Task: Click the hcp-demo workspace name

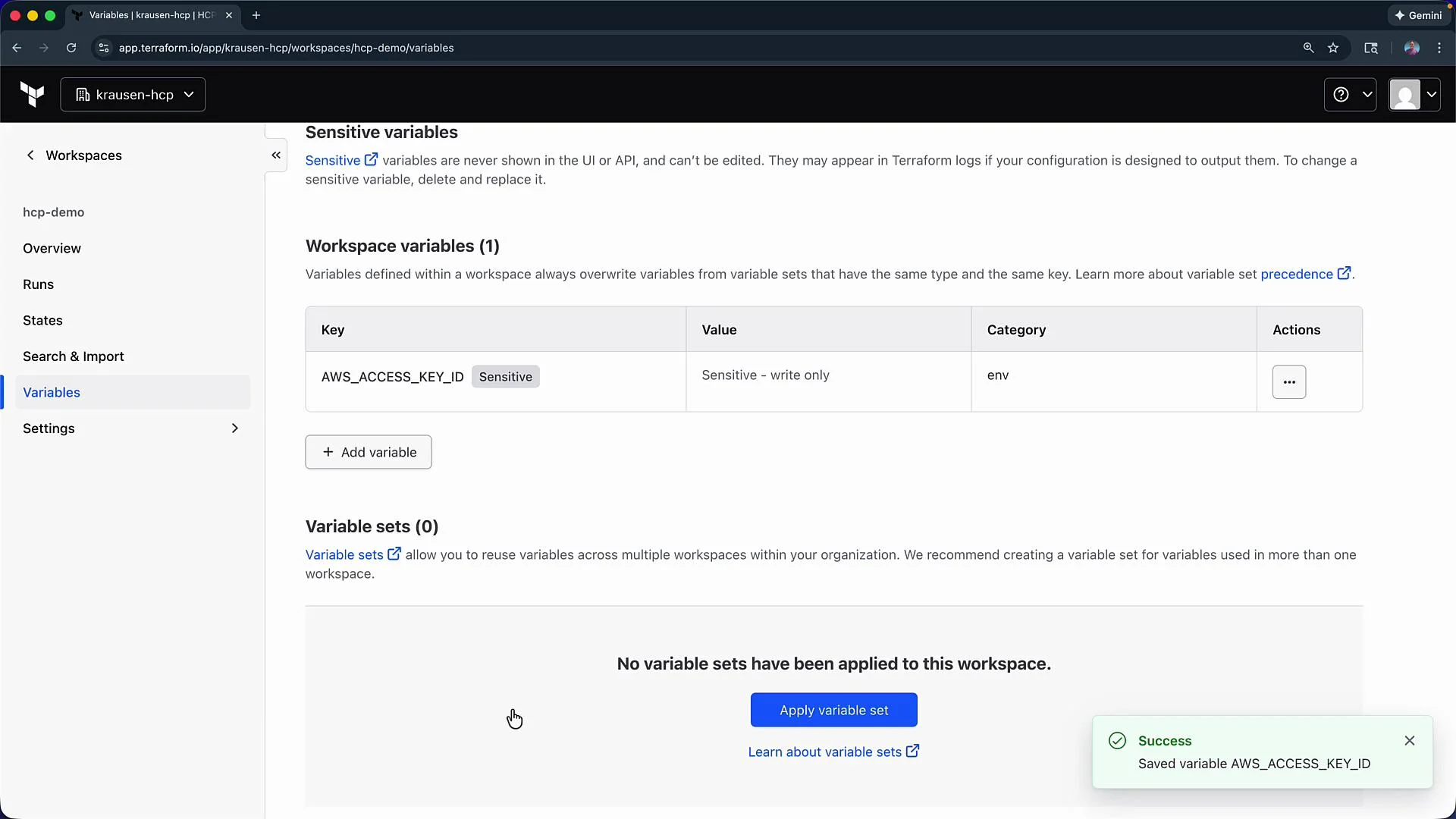Action: click(53, 212)
